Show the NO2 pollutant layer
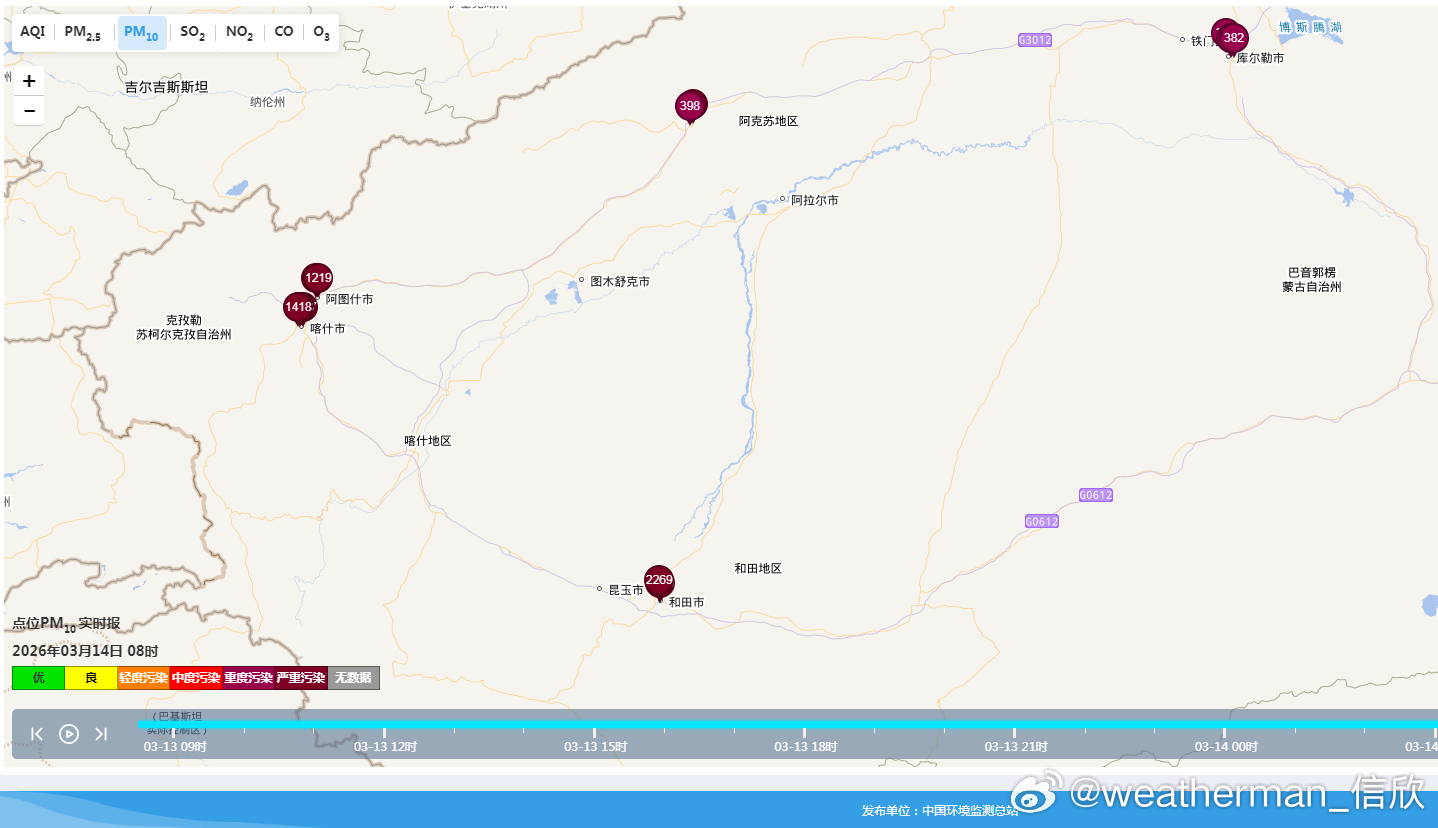1438x828 pixels. coord(239,32)
